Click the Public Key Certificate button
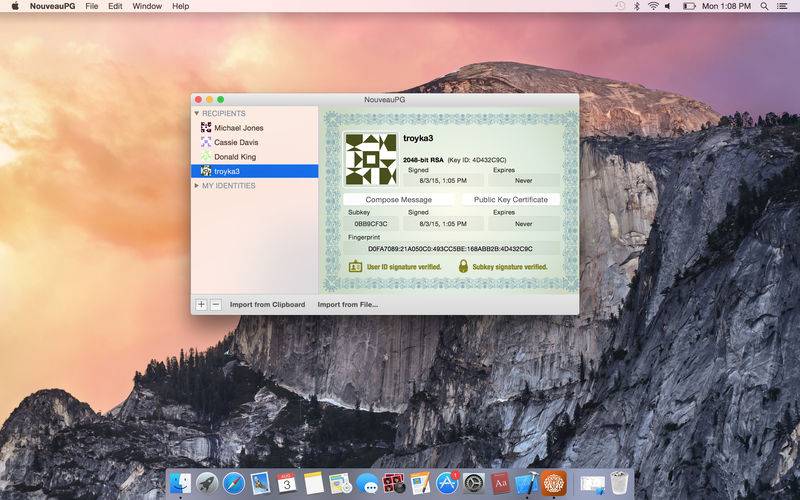The image size is (800, 500). pos(511,199)
